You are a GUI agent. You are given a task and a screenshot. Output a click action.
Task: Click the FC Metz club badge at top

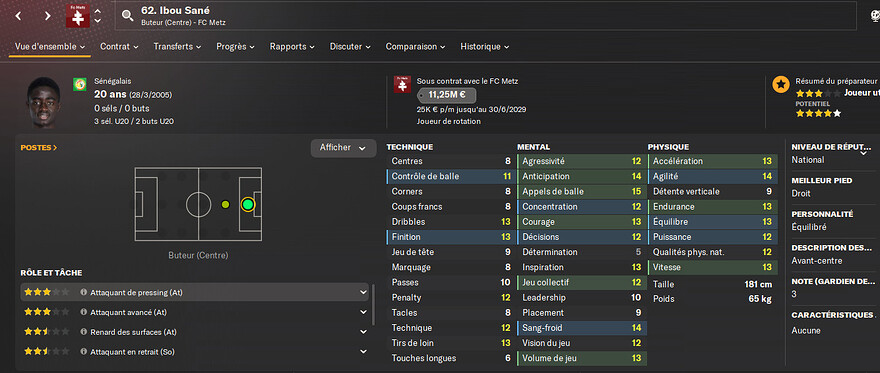pyautogui.click(x=77, y=16)
